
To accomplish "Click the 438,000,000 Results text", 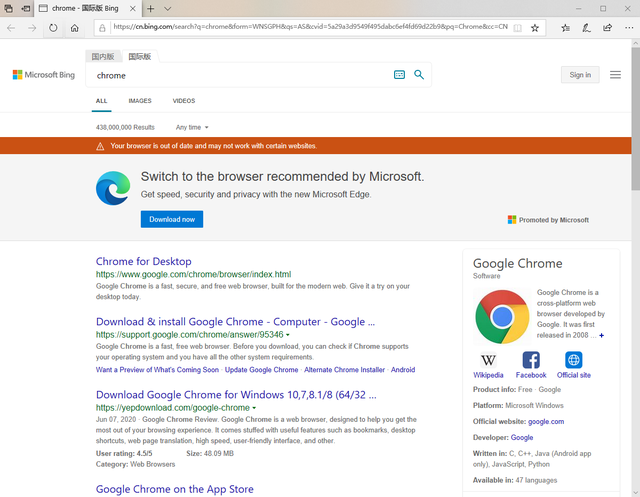I will [125, 127].
